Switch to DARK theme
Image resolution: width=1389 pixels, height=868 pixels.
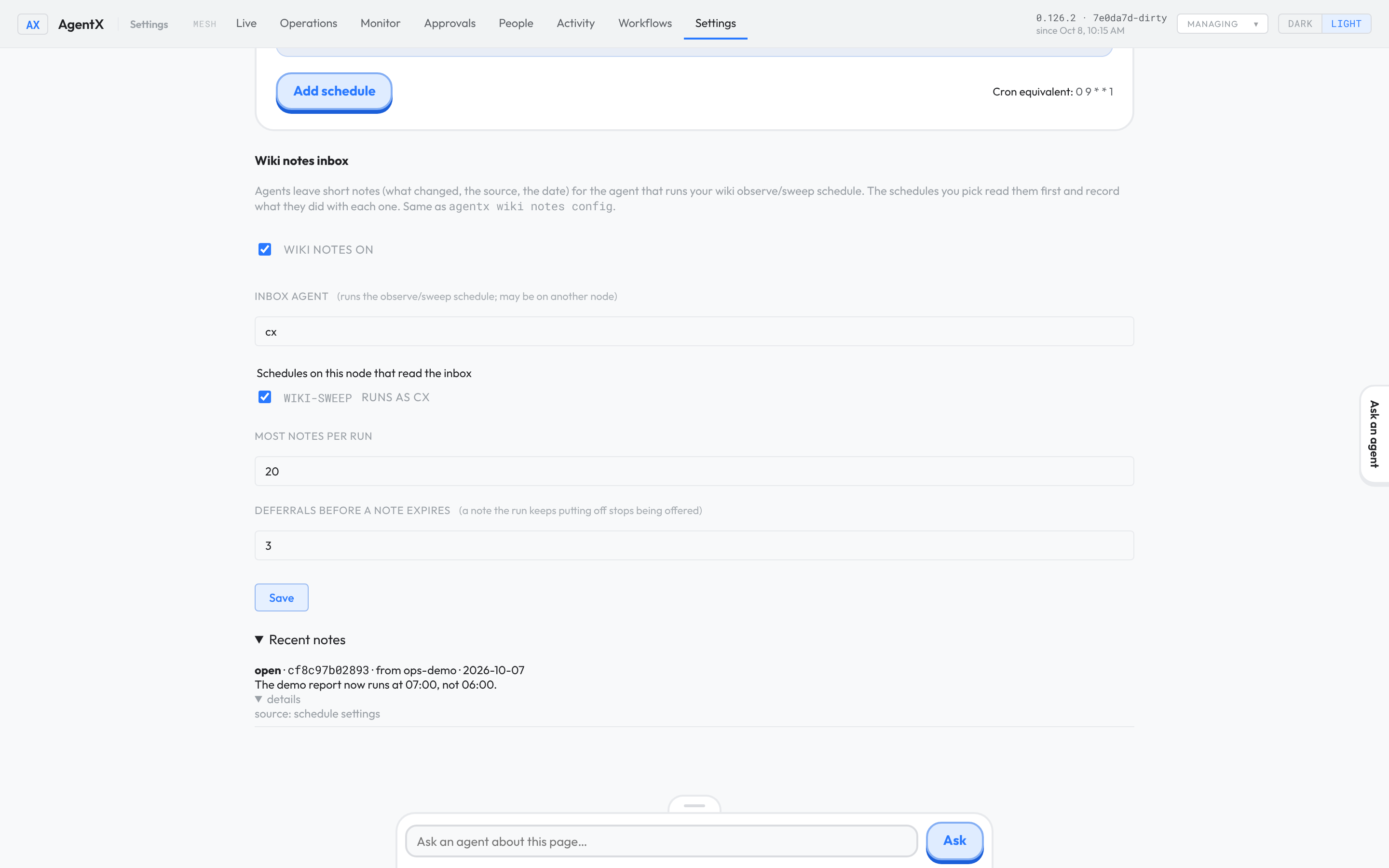(1299, 24)
